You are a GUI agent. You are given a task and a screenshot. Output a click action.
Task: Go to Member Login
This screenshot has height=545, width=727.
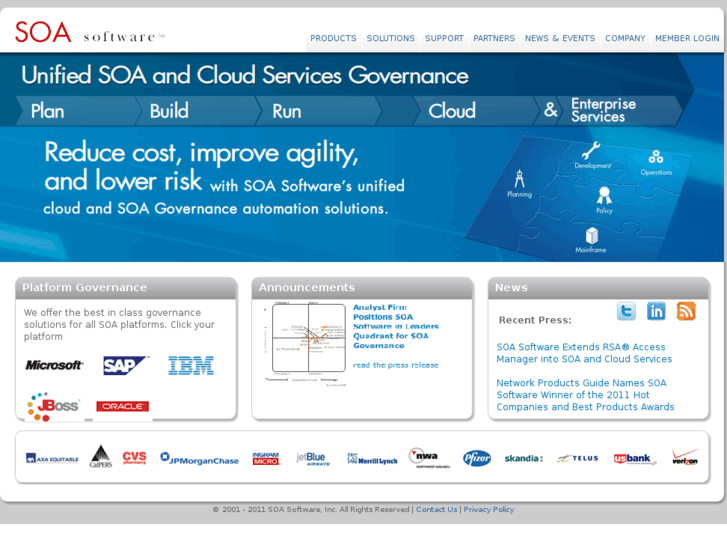(687, 38)
